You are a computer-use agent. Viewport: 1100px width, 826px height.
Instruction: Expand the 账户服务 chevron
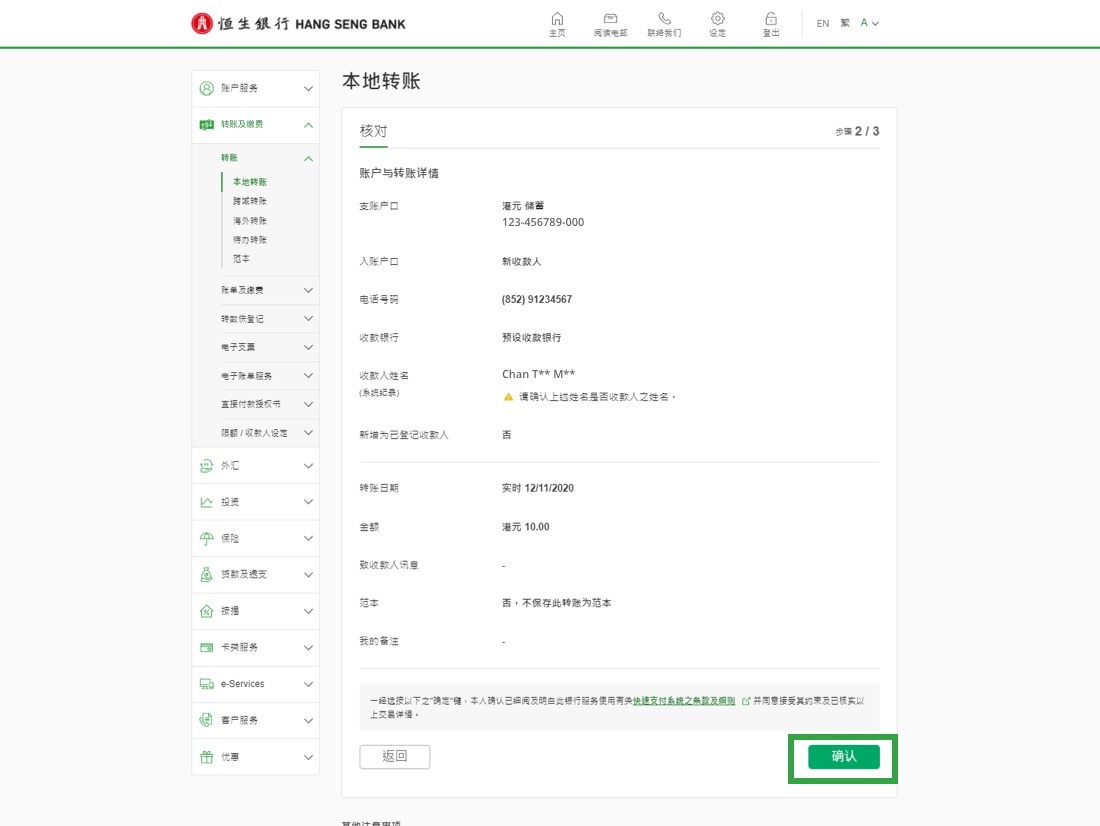(x=308, y=89)
